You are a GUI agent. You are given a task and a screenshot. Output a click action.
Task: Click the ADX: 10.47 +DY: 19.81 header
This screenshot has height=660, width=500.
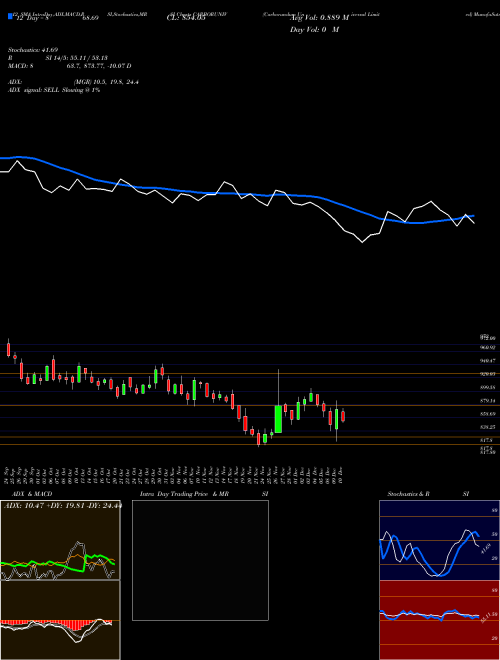62,506
